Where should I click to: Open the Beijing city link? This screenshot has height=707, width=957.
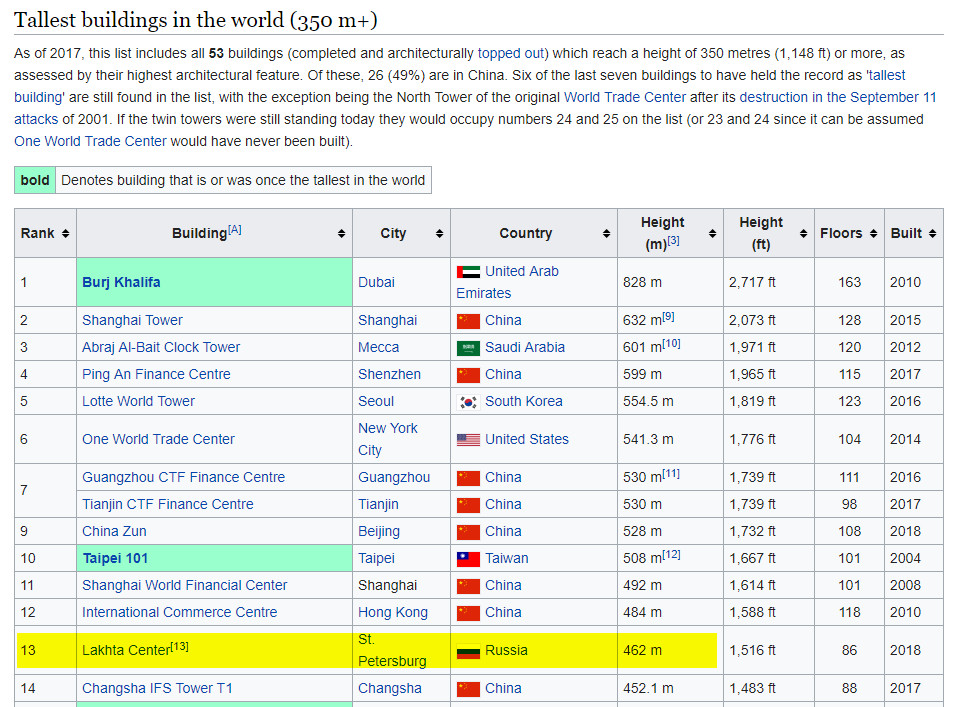tap(379, 531)
